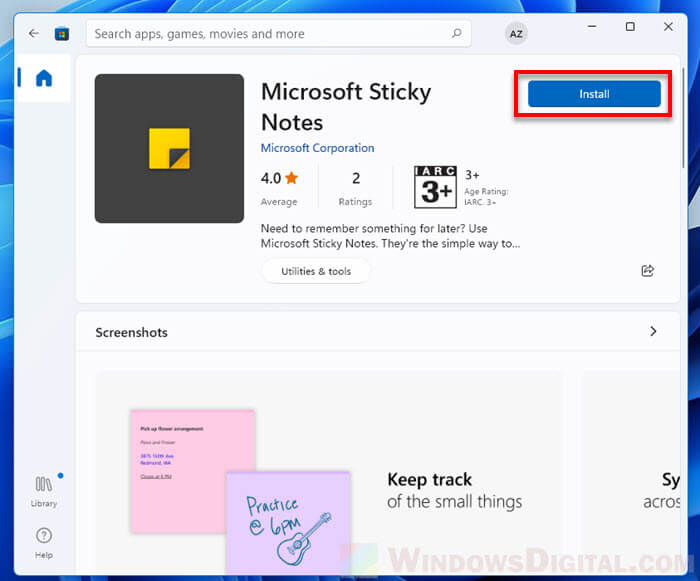Install Microsoft Sticky Notes
Screen dimensions: 700x581
point(594,94)
